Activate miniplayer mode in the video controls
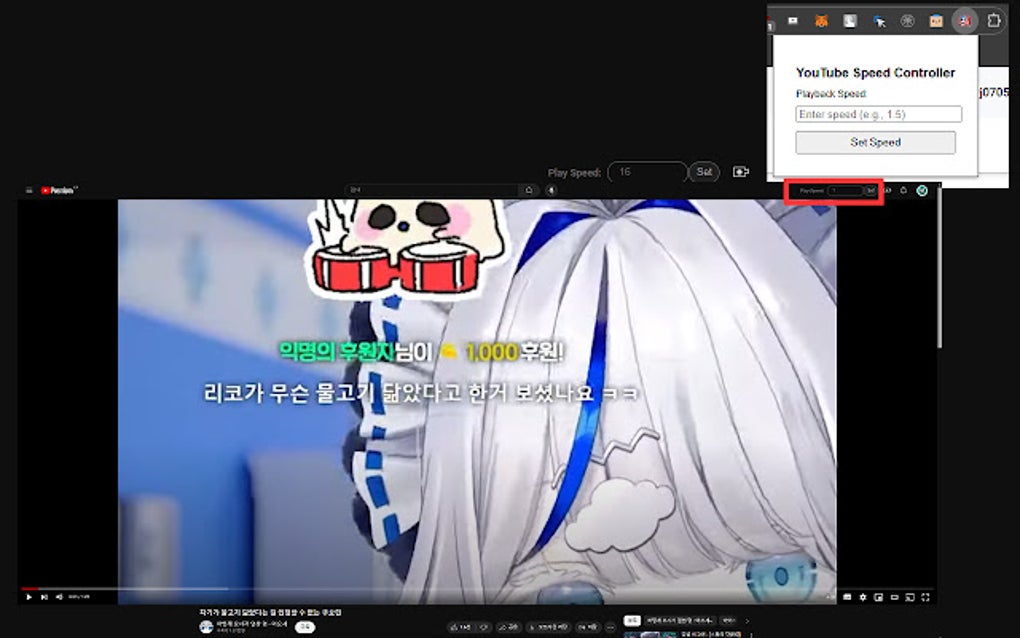Viewport: 1020px width, 638px height. 878,597
